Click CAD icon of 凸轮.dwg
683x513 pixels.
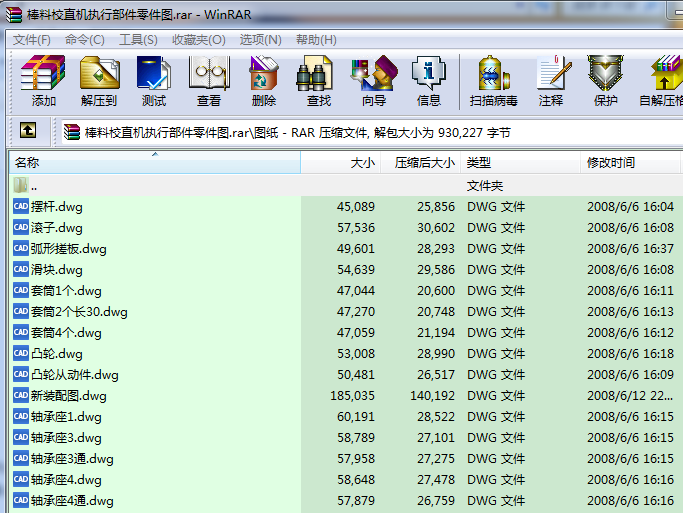click(20, 353)
